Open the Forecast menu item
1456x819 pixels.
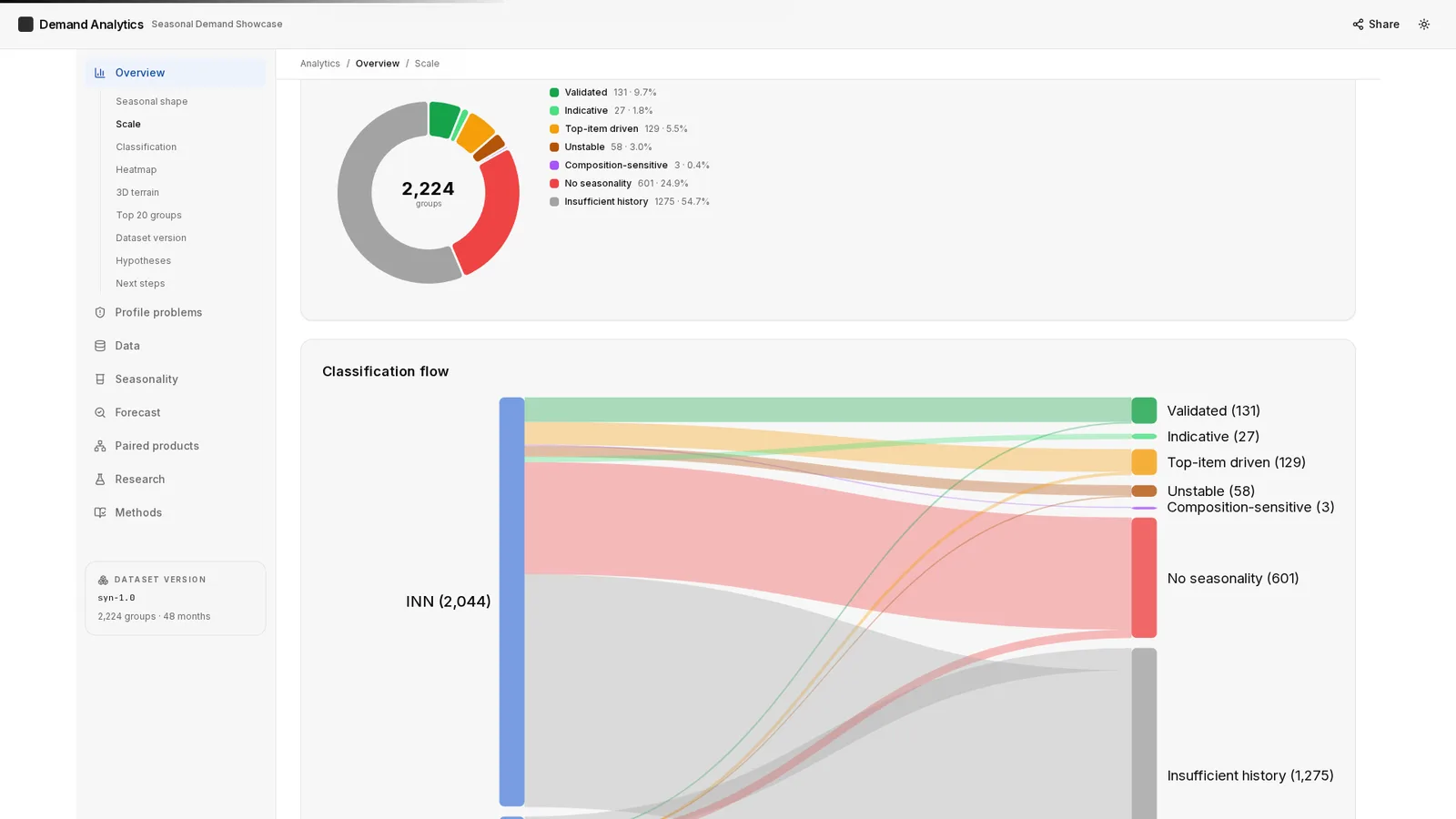pyautogui.click(x=176, y=412)
